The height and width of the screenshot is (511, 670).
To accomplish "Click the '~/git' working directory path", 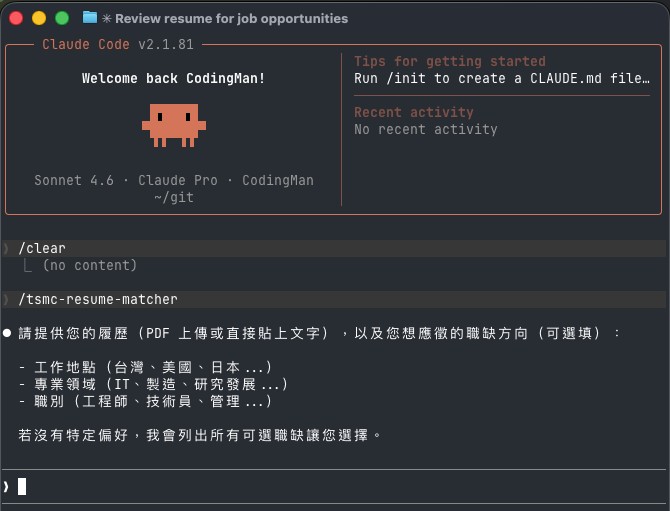I will tap(174, 197).
